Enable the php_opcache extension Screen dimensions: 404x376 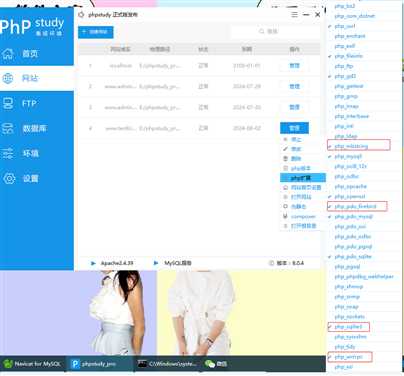350,186
